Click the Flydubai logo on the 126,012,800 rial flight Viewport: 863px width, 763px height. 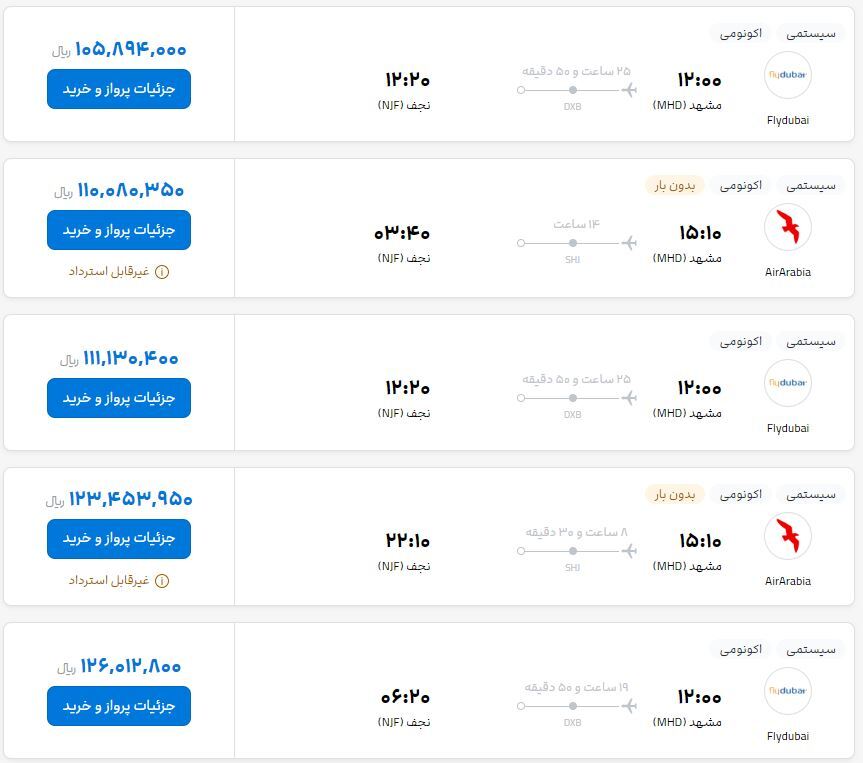coord(788,691)
